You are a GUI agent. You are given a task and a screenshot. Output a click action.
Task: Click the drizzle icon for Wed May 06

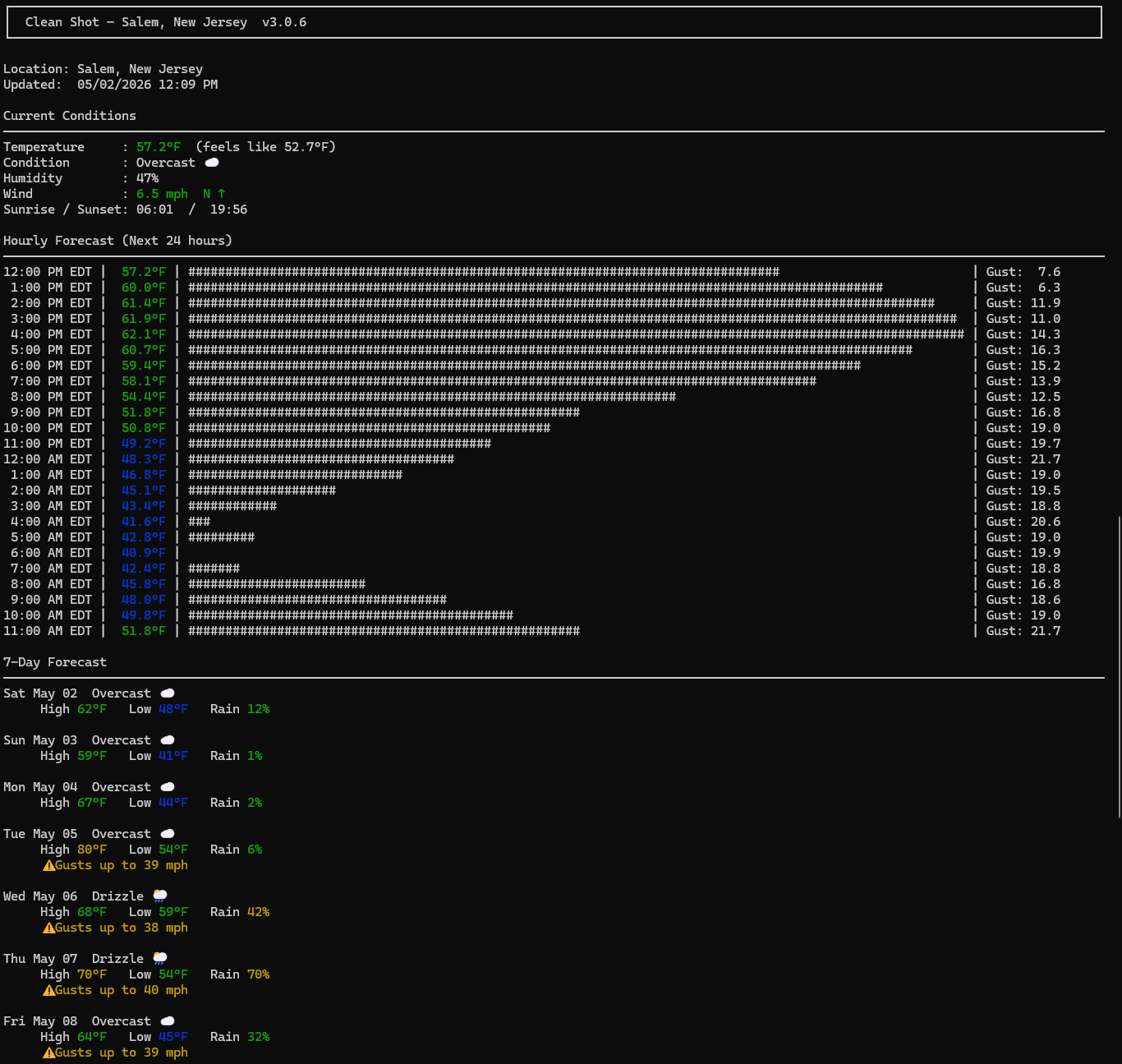(160, 896)
